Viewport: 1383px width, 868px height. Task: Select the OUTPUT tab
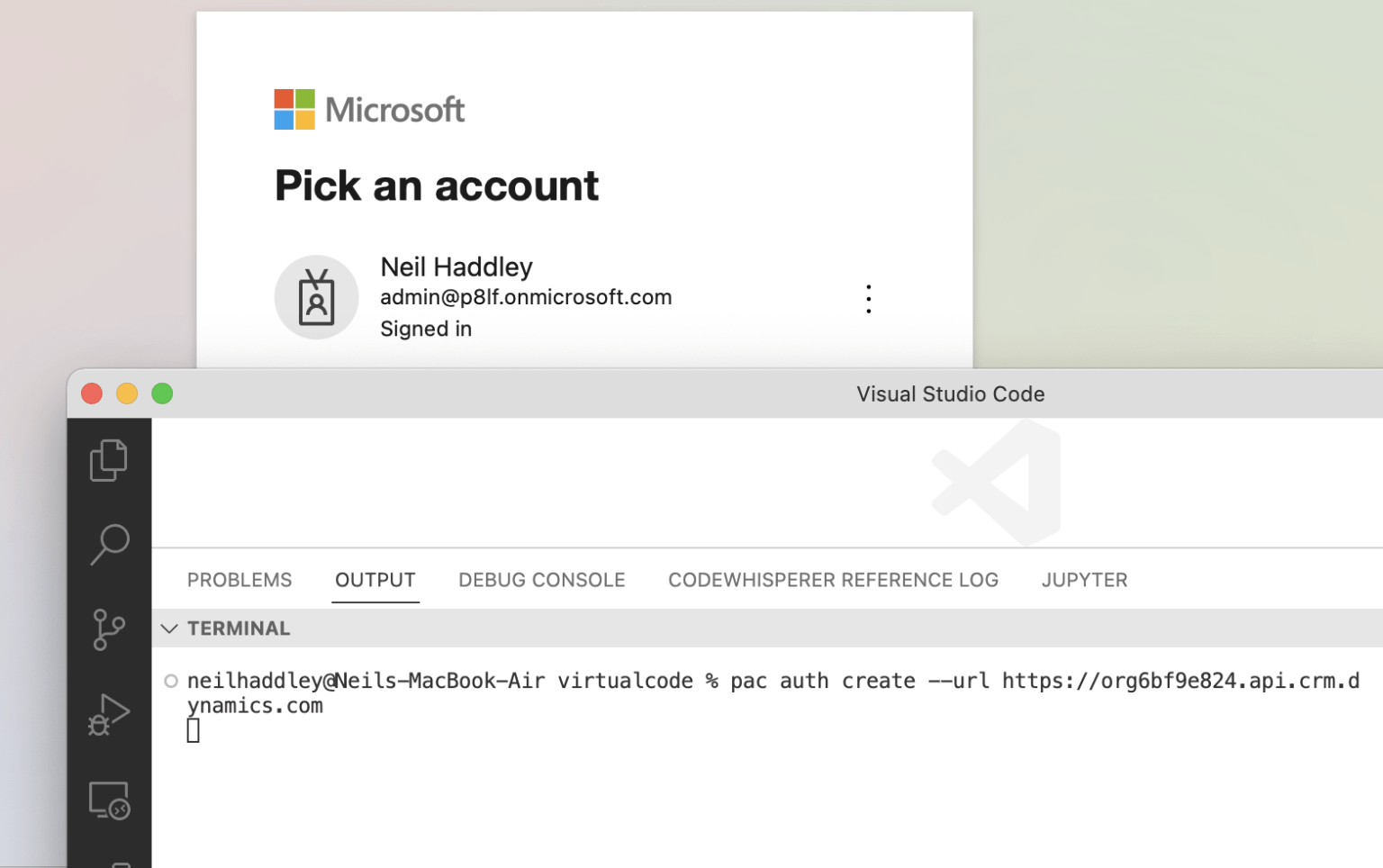pos(375,580)
